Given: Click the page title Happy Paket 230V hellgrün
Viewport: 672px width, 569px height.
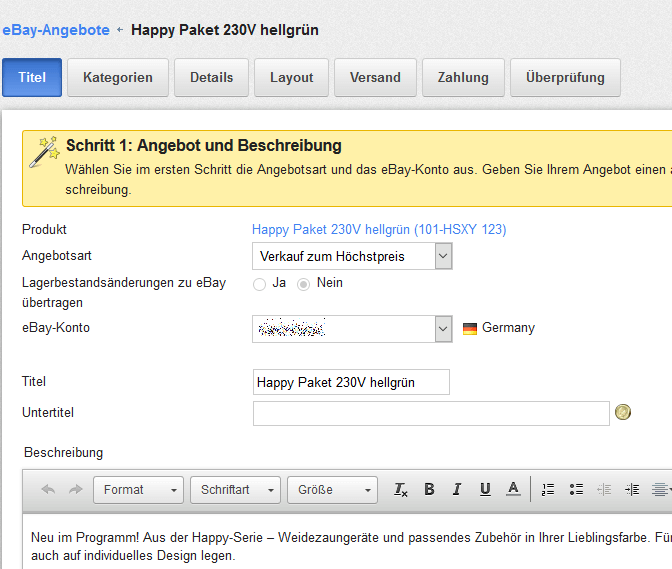Looking at the screenshot, I should 225,30.
